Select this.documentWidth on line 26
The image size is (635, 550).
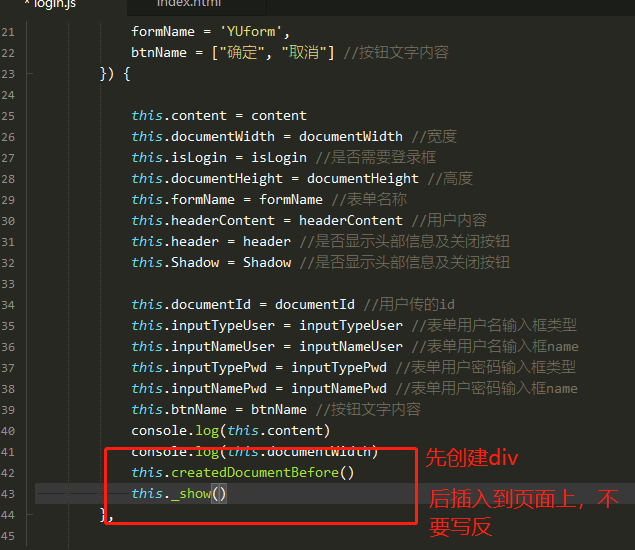pos(203,136)
